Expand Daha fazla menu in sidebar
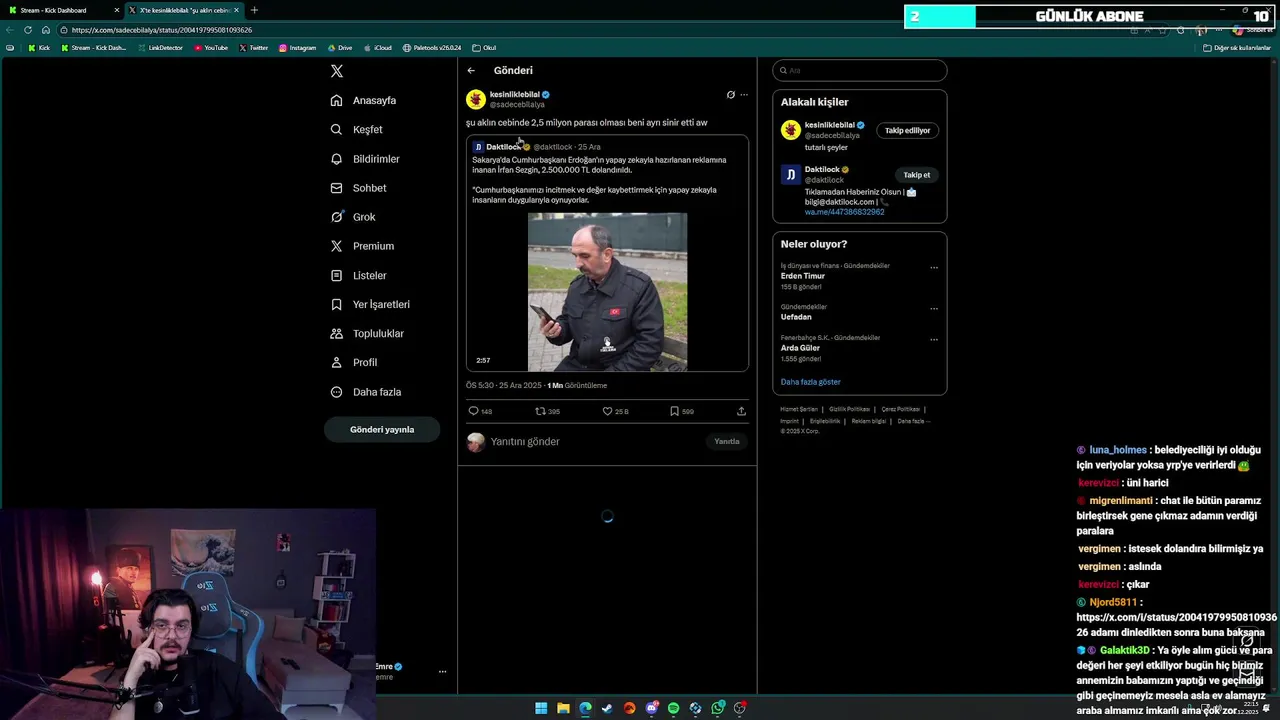The image size is (1280, 720). pos(366,392)
